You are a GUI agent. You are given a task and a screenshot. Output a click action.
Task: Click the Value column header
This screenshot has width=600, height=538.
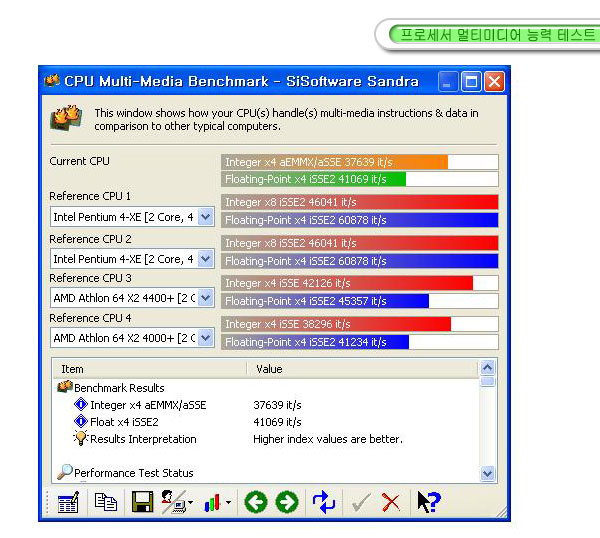click(362, 369)
